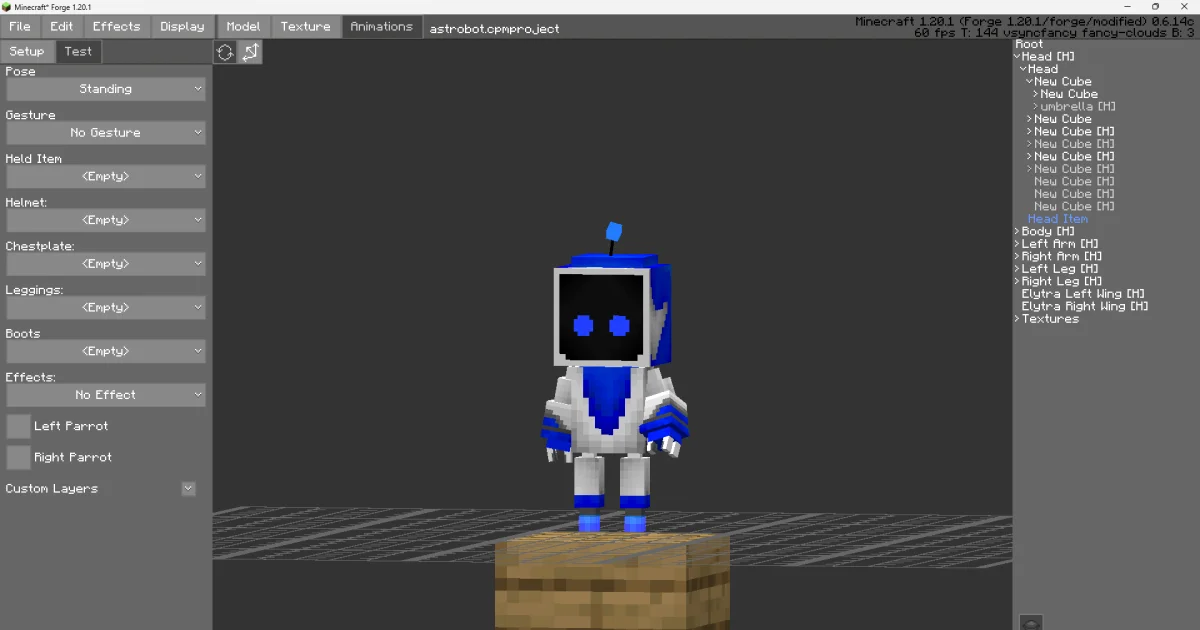Switch to the Model tab

(242, 26)
